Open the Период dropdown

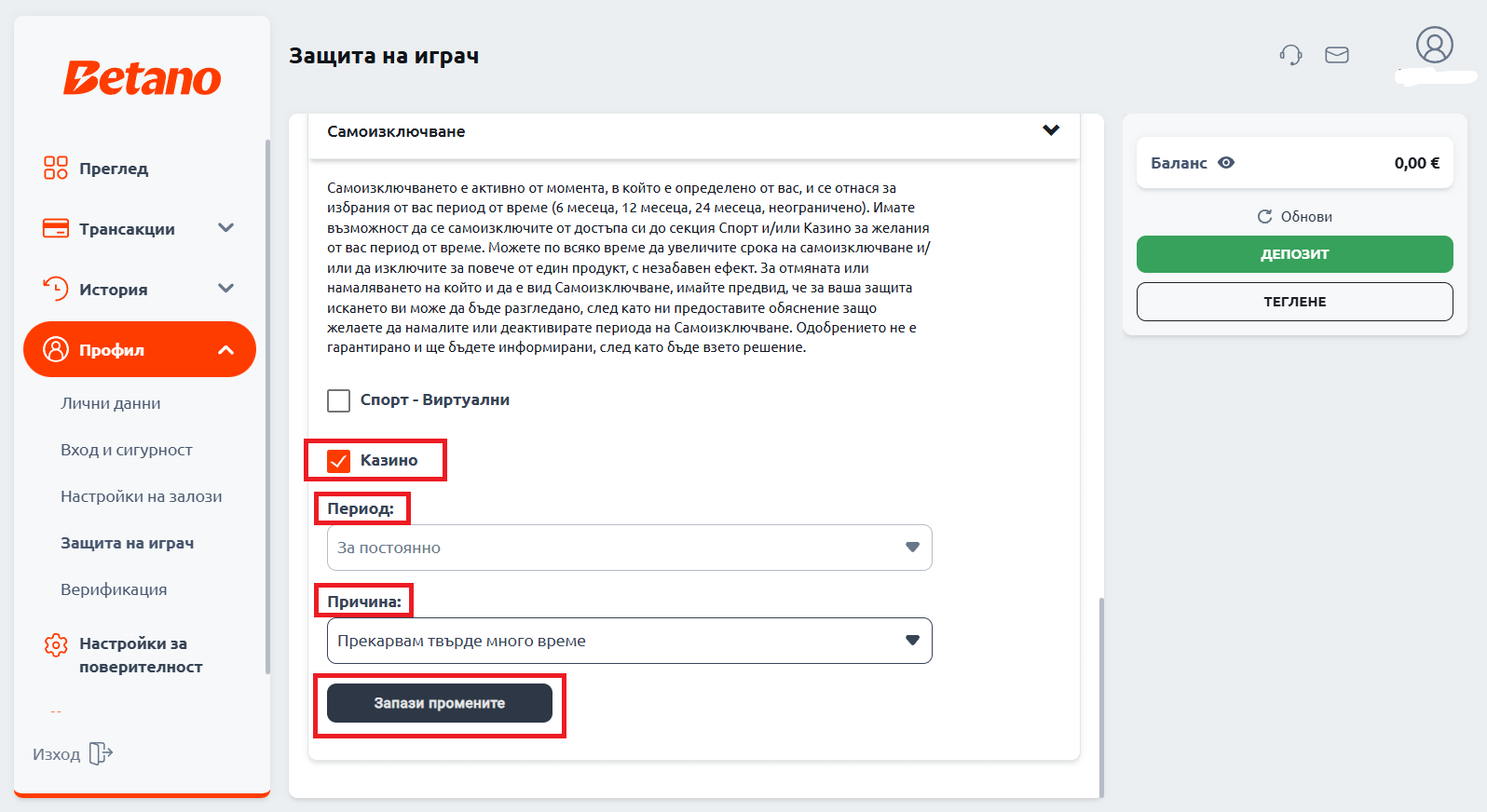[629, 548]
